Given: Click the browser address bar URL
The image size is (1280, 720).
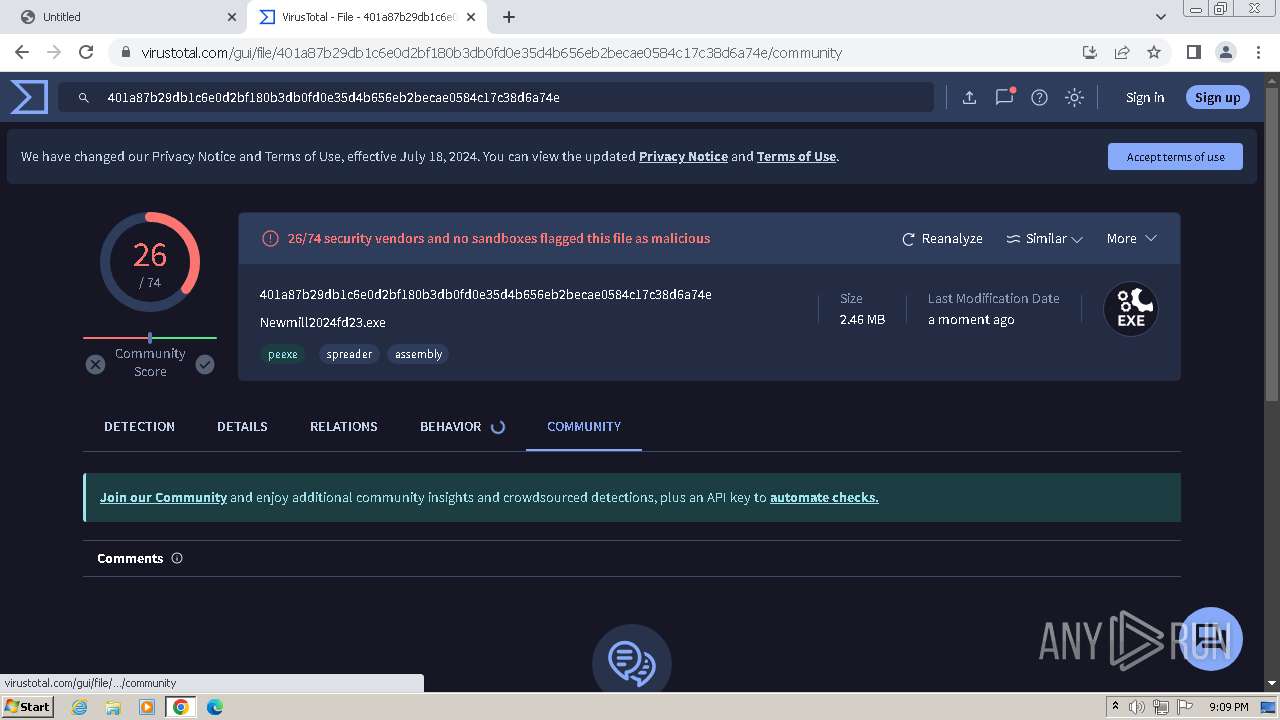Looking at the screenshot, I should [491, 52].
